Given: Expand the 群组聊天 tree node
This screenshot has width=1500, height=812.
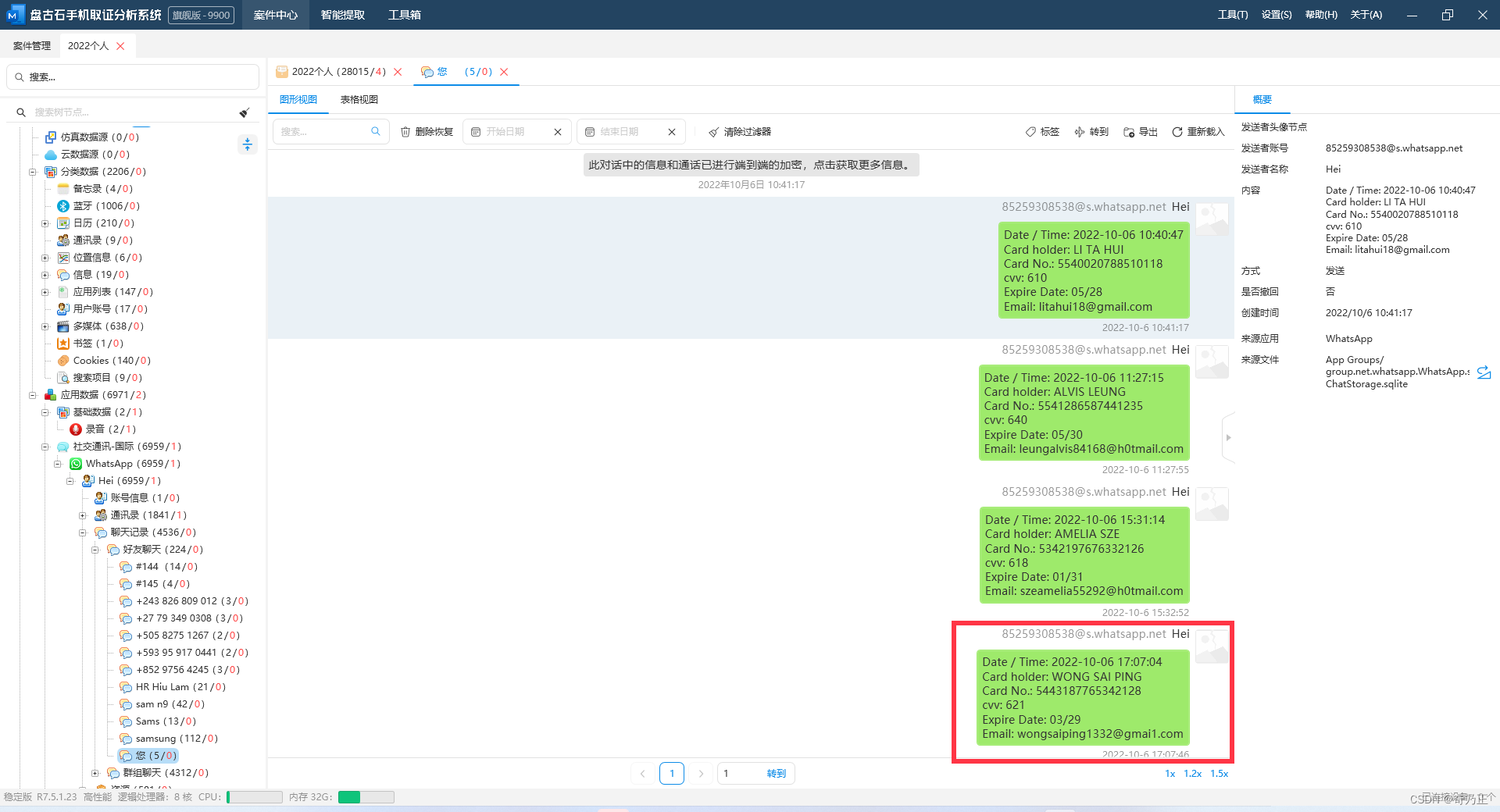Looking at the screenshot, I should coord(95,773).
